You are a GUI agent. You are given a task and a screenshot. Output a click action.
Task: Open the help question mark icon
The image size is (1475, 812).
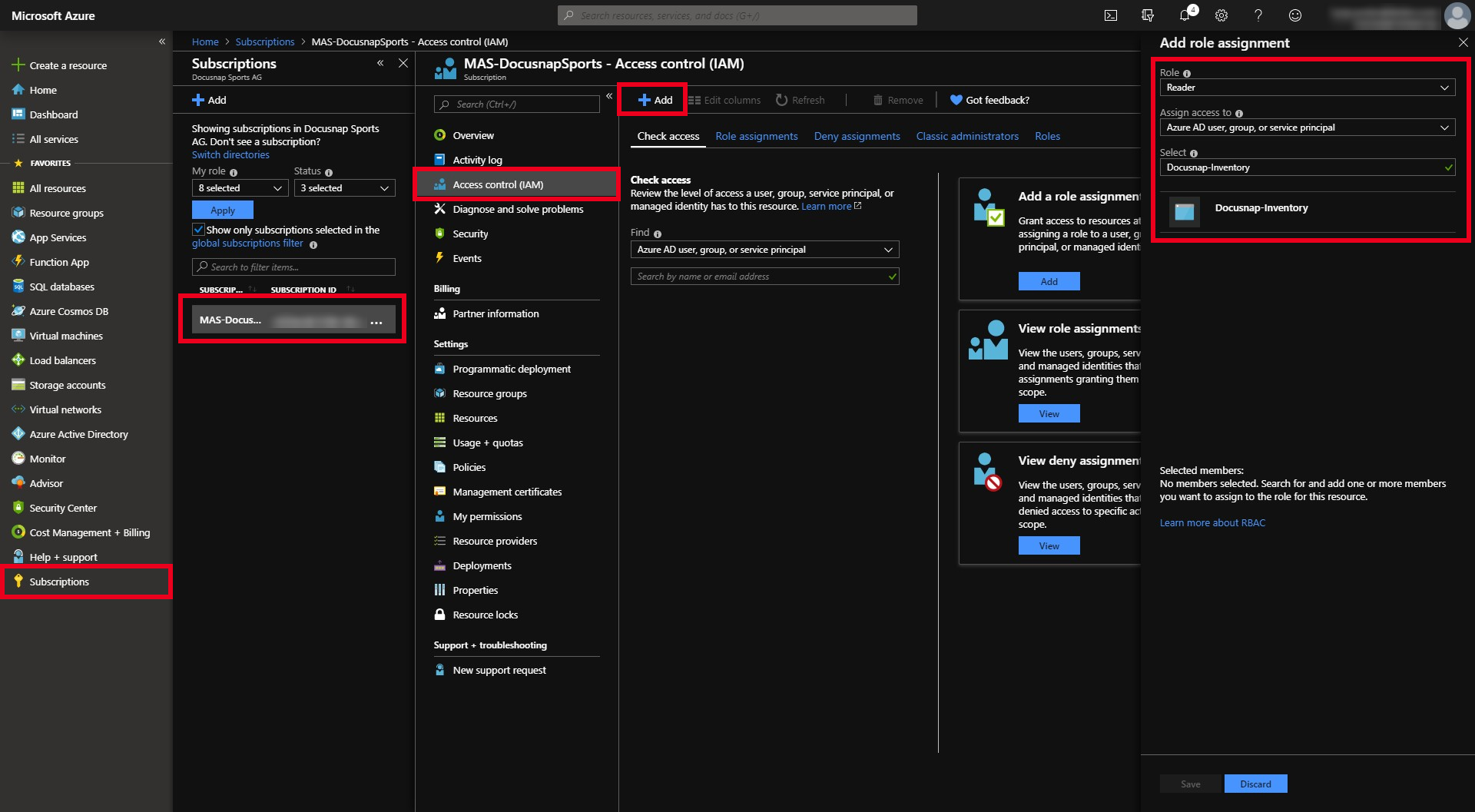coord(1258,15)
